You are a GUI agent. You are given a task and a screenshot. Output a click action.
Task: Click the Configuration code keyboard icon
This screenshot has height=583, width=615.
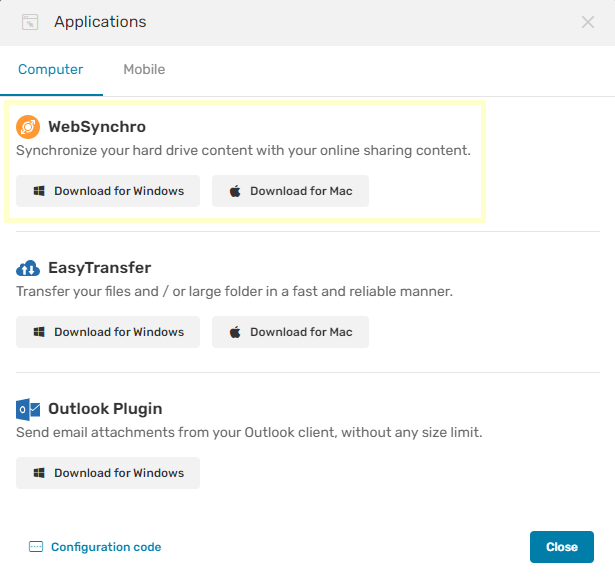[x=36, y=547]
